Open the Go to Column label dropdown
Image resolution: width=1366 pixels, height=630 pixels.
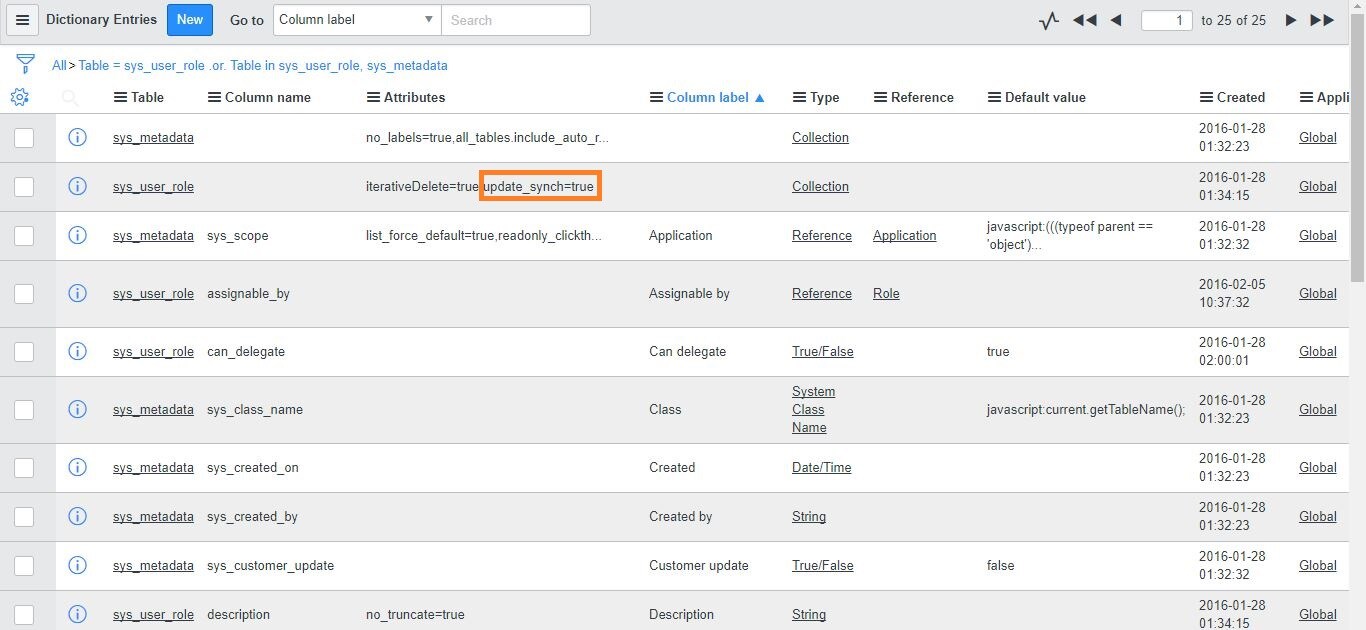(356, 20)
